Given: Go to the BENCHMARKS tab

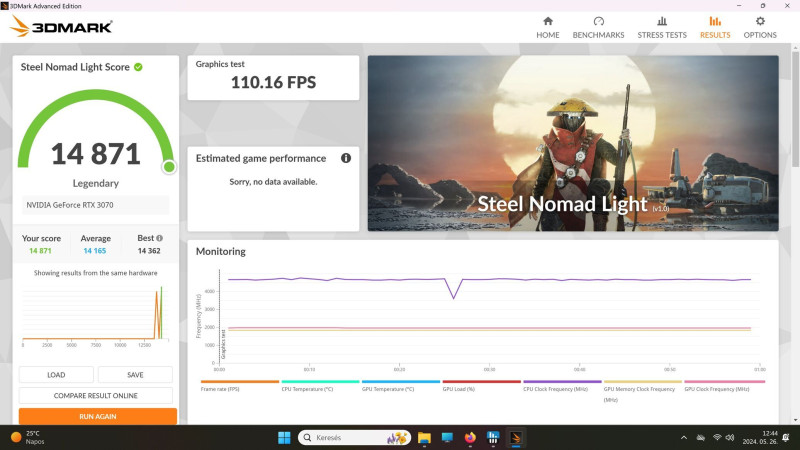Looking at the screenshot, I should click(x=598, y=28).
